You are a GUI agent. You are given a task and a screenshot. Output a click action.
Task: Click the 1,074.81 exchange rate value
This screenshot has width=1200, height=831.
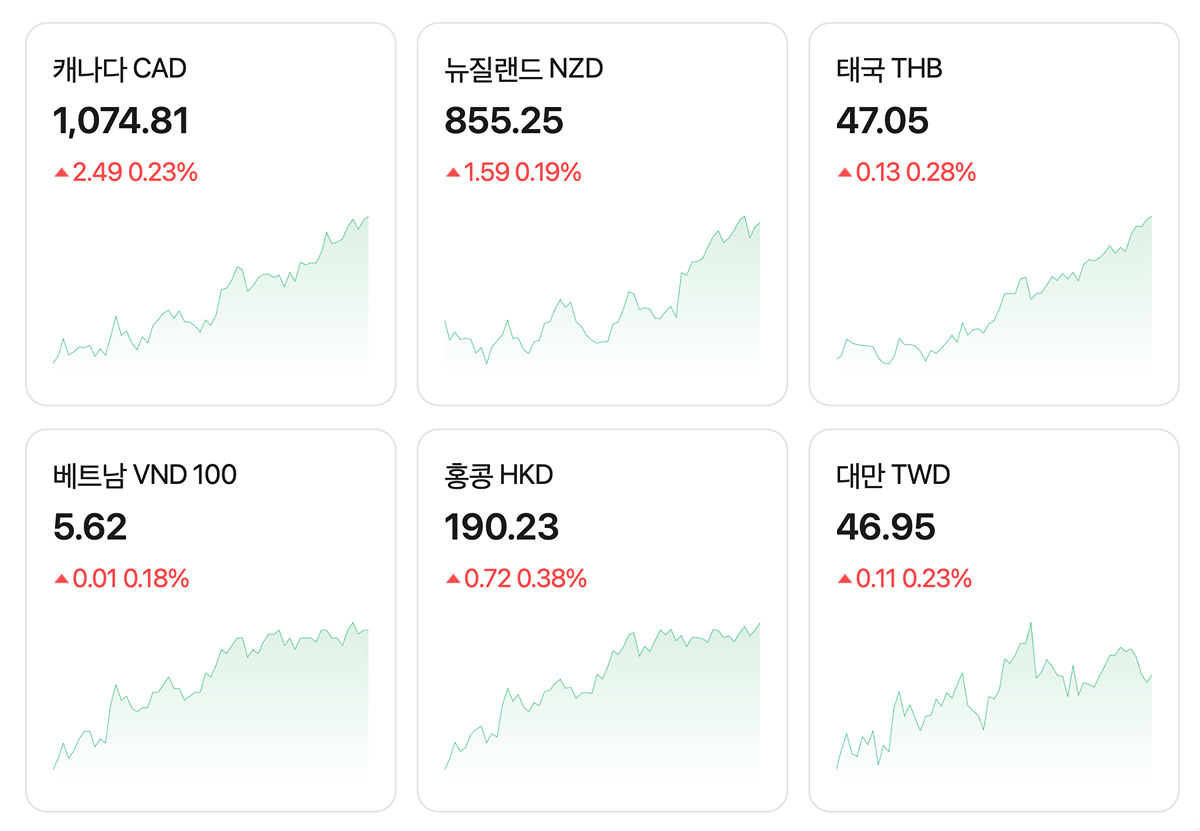click(120, 121)
